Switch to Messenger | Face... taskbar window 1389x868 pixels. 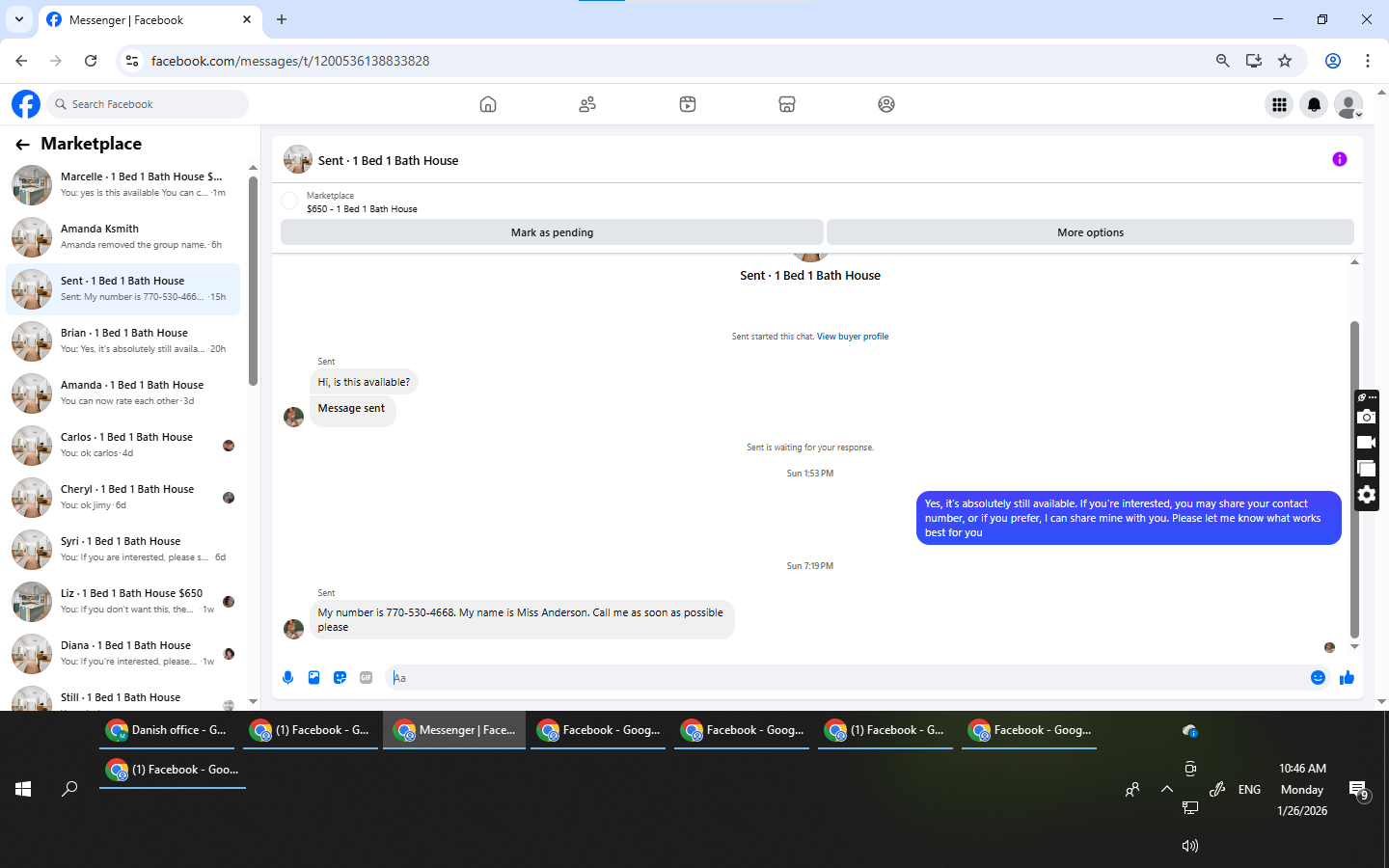click(454, 730)
